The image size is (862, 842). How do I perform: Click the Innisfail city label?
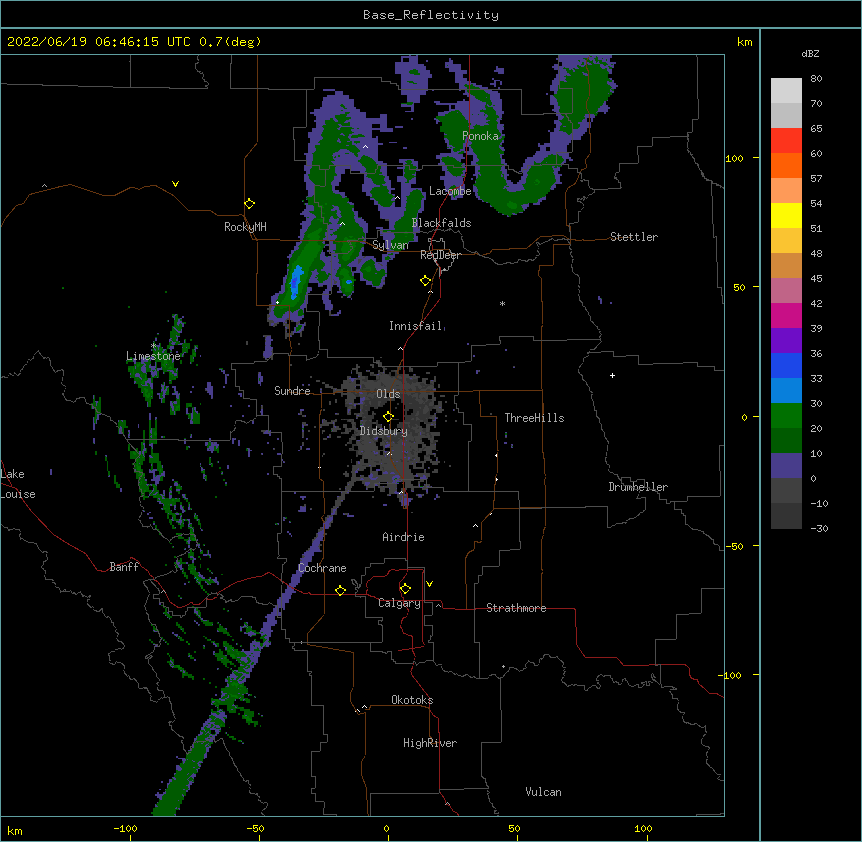point(415,326)
